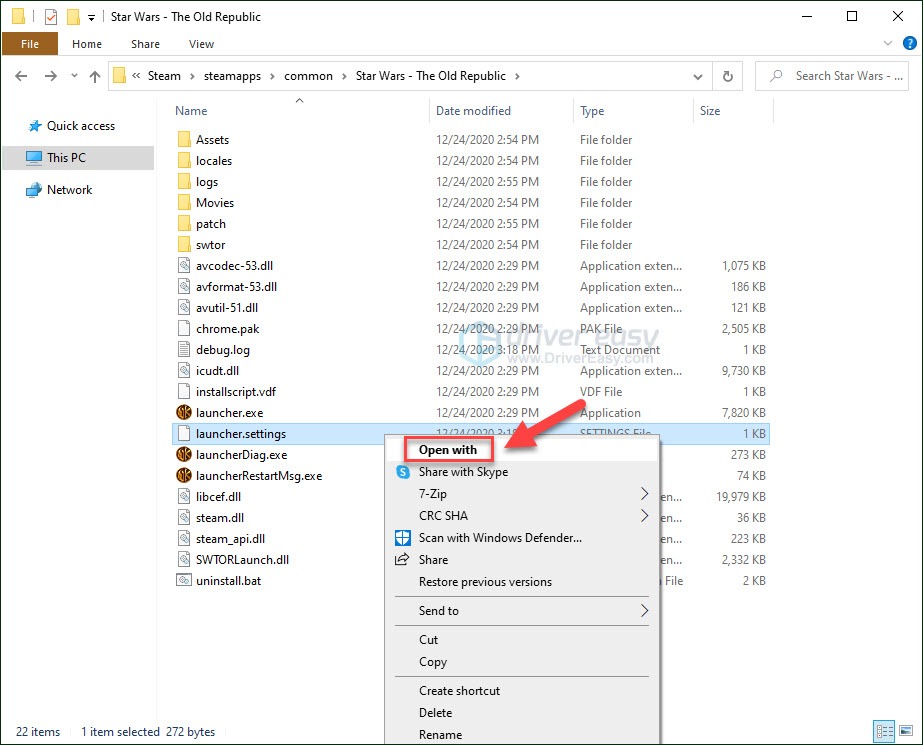Image resolution: width=923 pixels, height=745 pixels.
Task: Click the New folder quick access icon
Action: pos(73,17)
